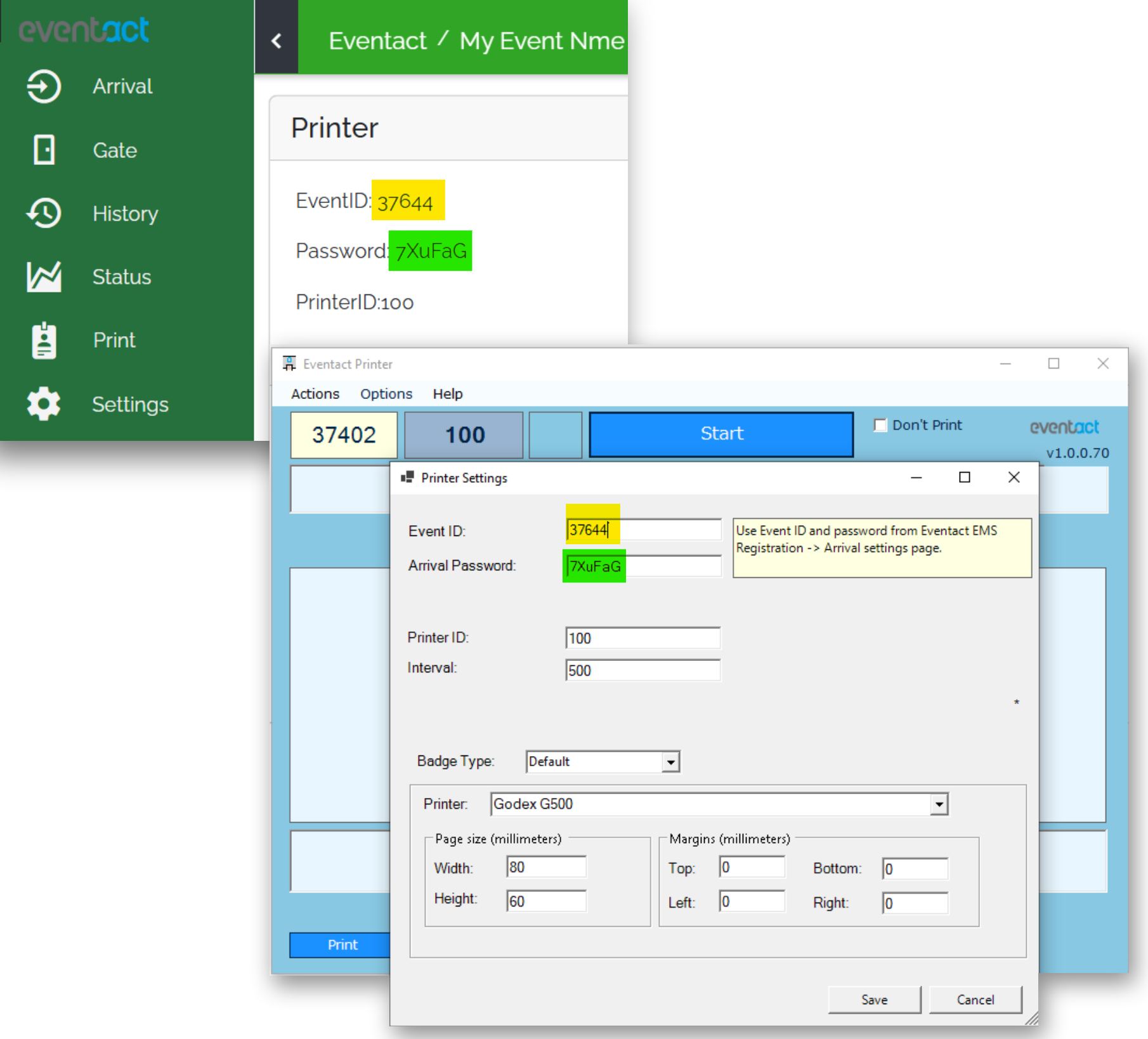Cancel the Printer Settings dialog

point(974,999)
